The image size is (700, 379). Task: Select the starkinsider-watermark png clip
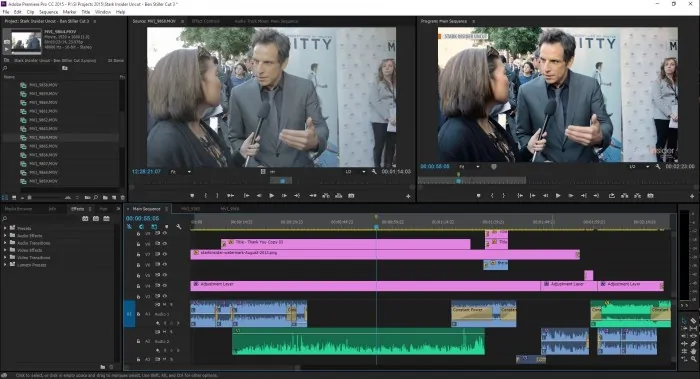point(385,254)
